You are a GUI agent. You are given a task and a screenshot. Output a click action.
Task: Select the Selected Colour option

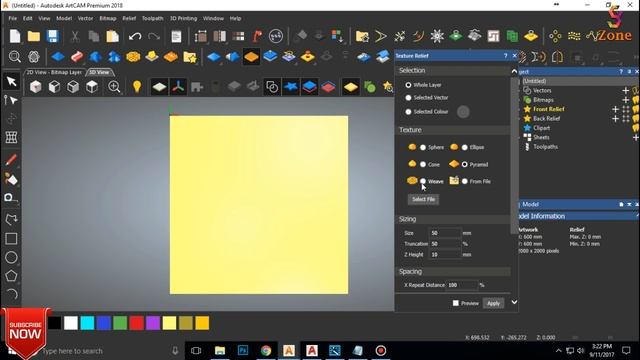click(x=408, y=112)
